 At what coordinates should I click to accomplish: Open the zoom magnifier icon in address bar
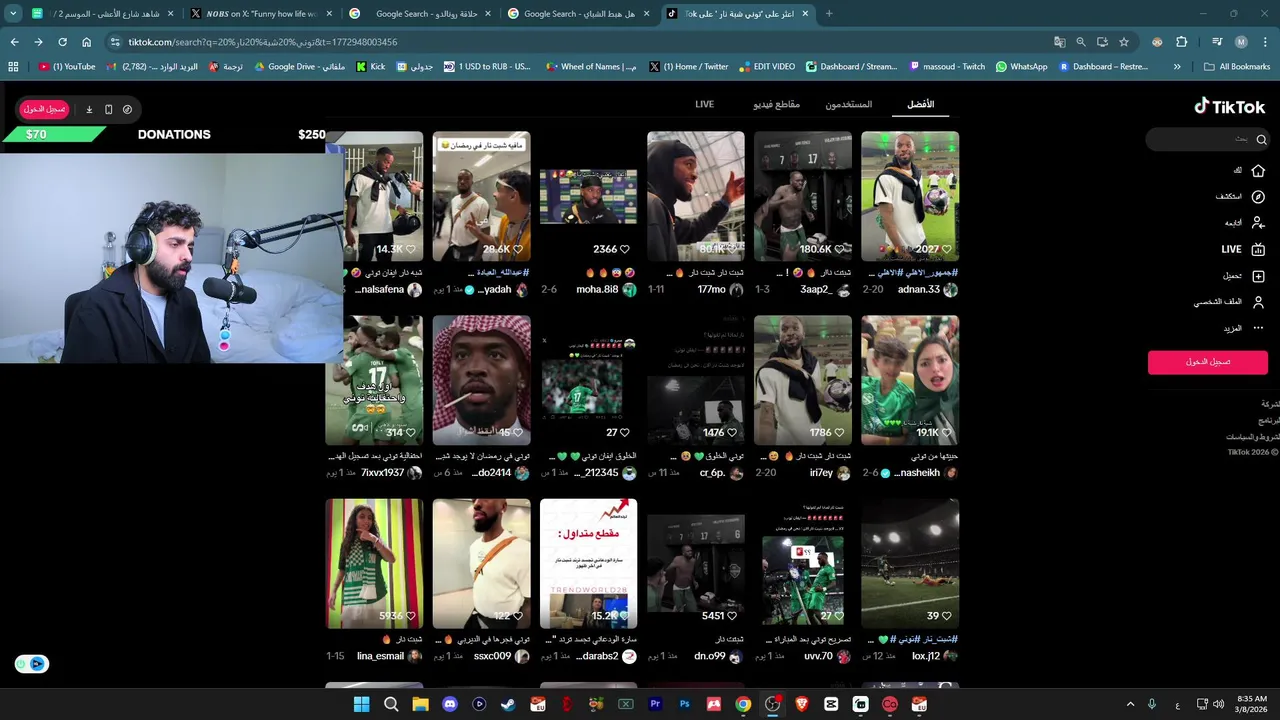(x=1081, y=42)
